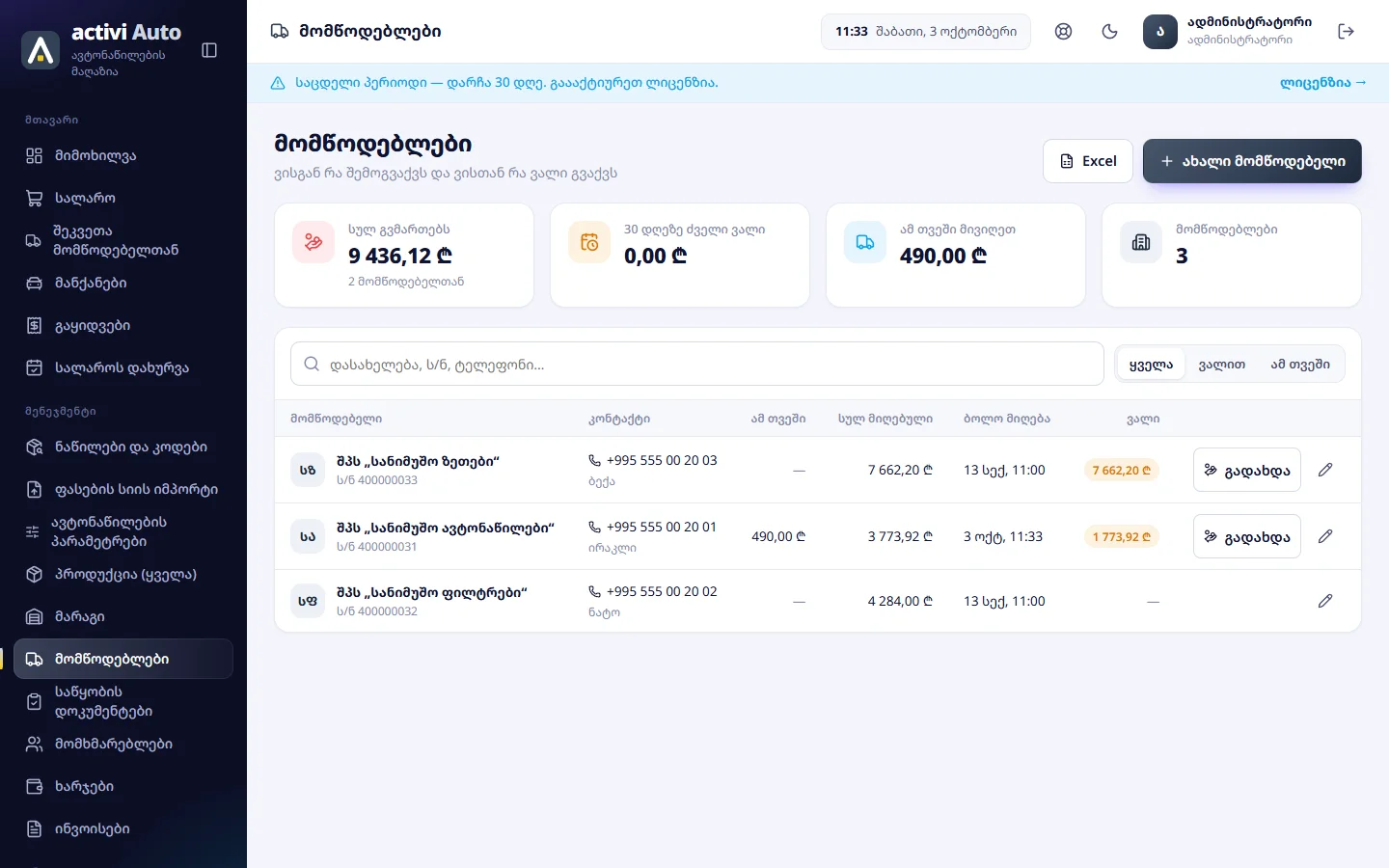Open მარაგი in the sidebar

(123, 617)
